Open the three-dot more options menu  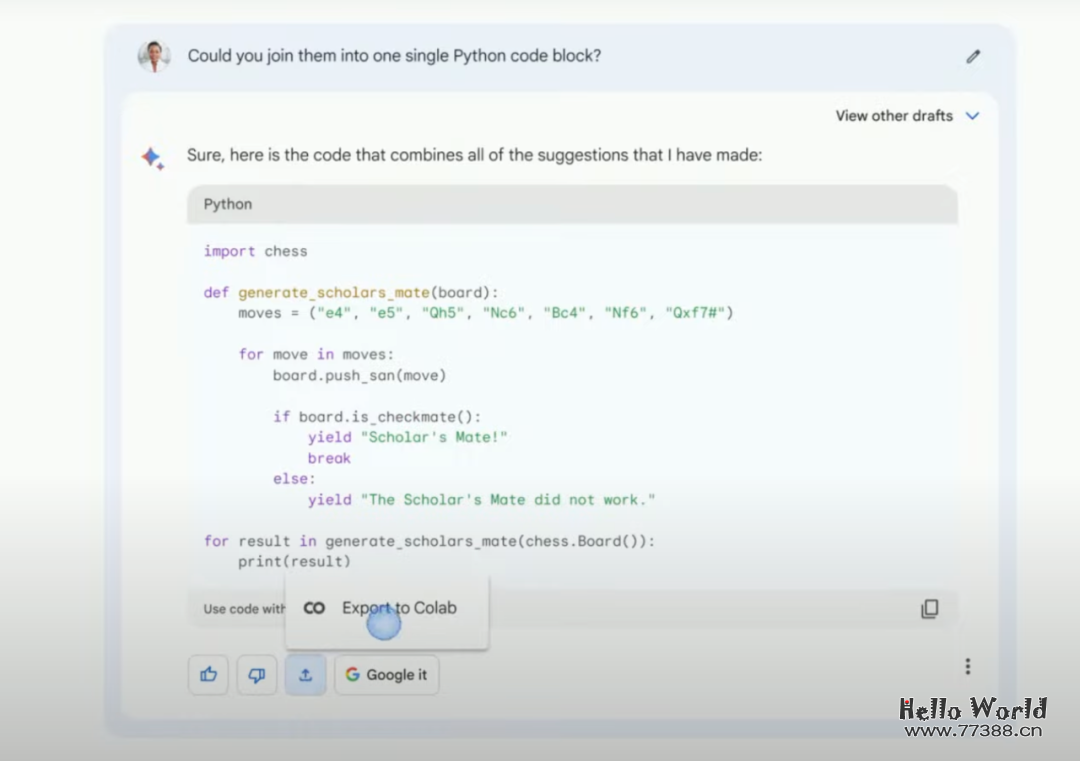click(967, 666)
